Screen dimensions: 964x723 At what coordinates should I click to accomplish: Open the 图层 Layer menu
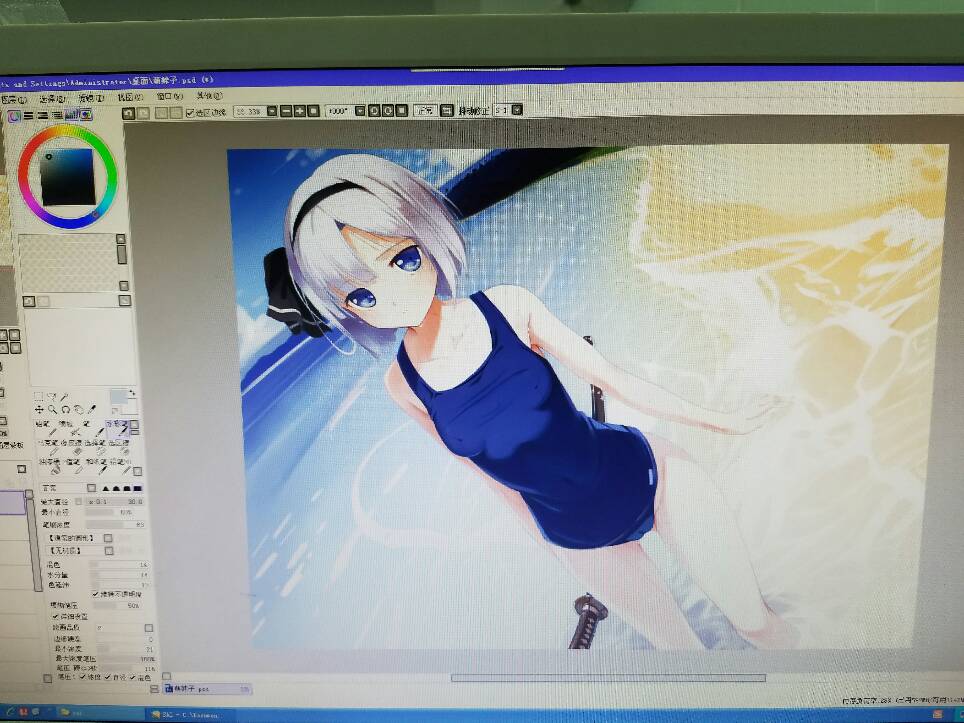(x=14, y=100)
